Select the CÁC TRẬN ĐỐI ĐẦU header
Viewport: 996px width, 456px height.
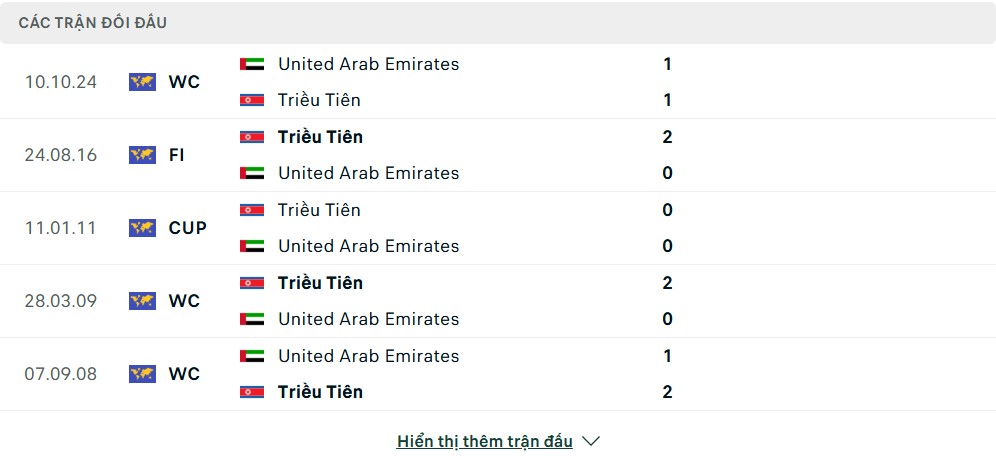point(93,23)
